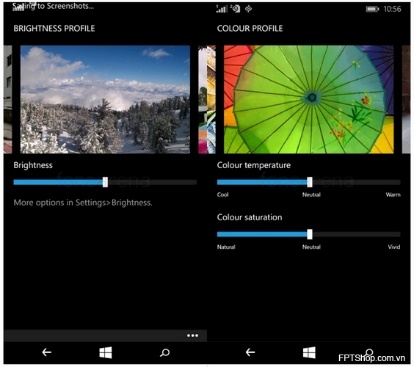
Task: Click the Brightness label
Action: pos(33,165)
